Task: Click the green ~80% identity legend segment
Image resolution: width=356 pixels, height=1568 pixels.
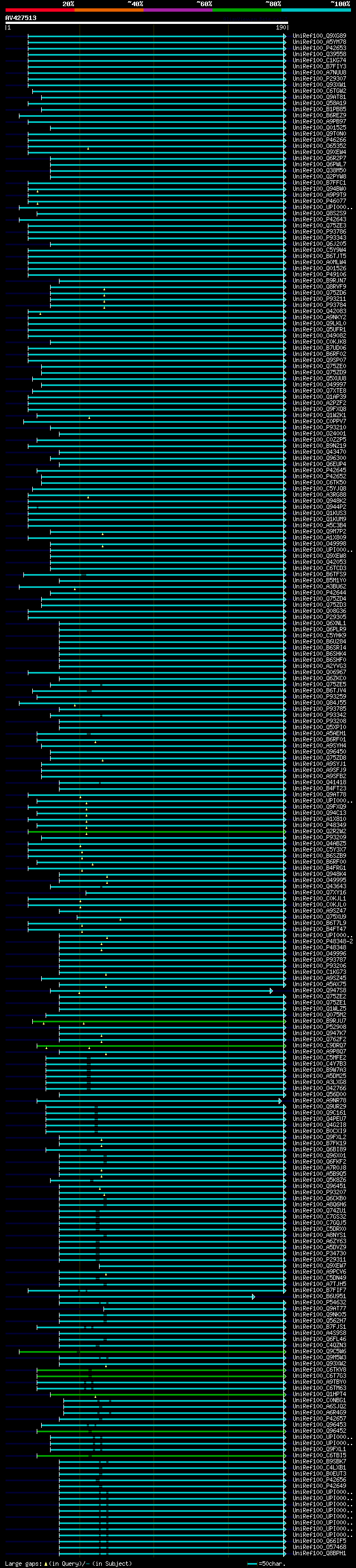Action: pos(247,10)
